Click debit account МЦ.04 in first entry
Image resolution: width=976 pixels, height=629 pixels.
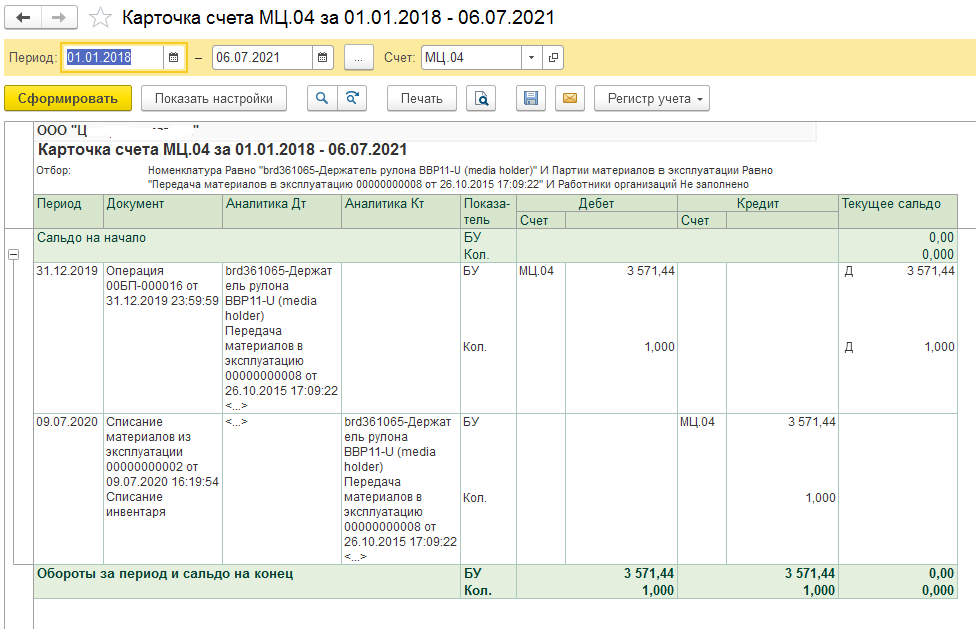tap(536, 271)
